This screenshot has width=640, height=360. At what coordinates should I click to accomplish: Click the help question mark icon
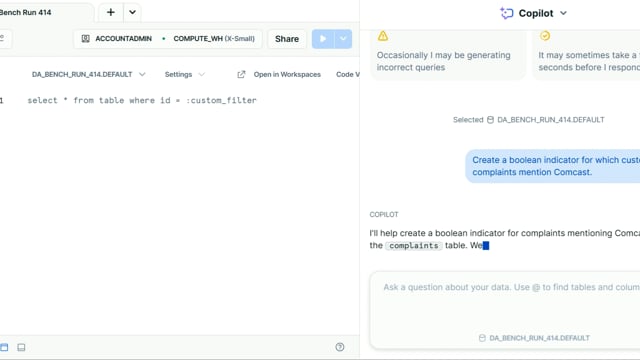(x=340, y=347)
